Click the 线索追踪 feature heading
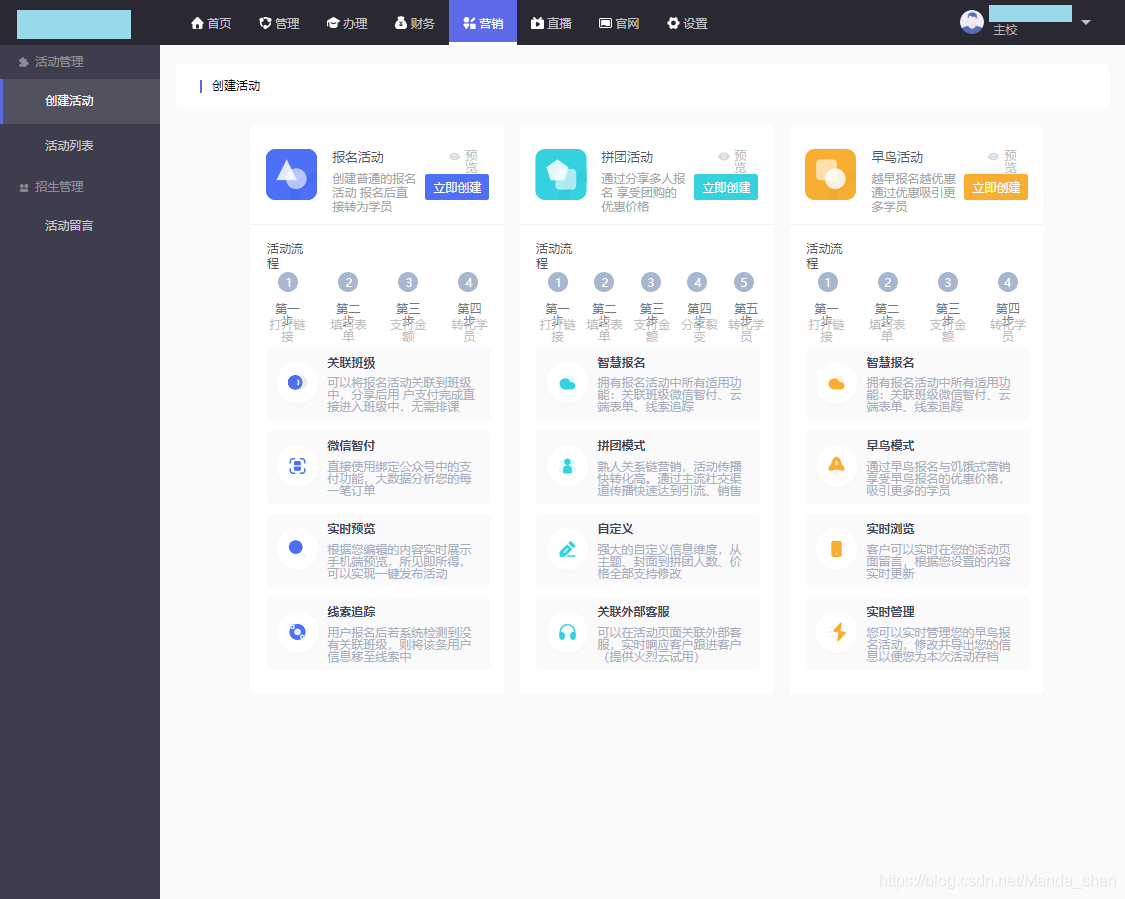The width and height of the screenshot is (1125, 899). coord(351,612)
